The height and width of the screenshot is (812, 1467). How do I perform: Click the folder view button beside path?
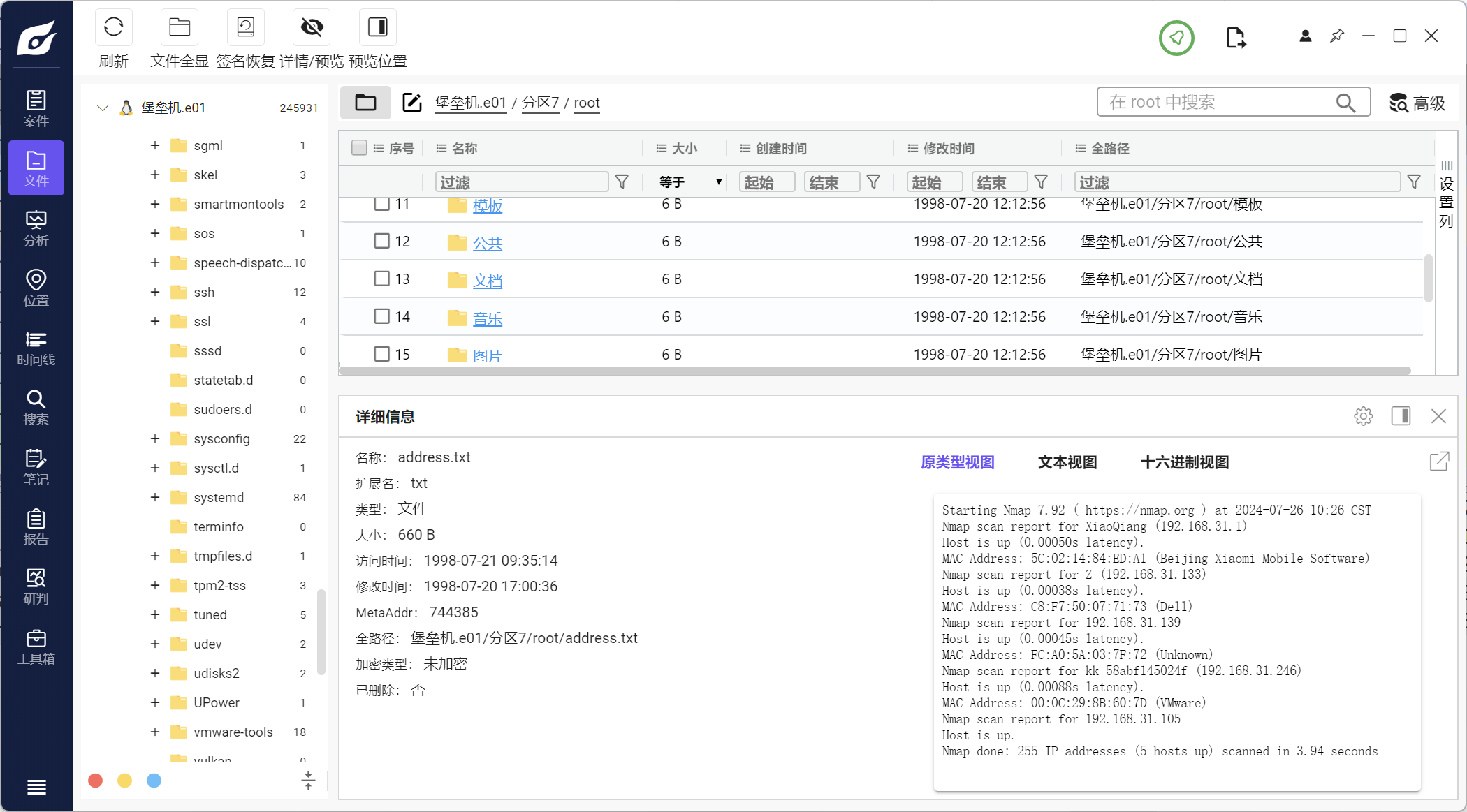pyautogui.click(x=365, y=103)
